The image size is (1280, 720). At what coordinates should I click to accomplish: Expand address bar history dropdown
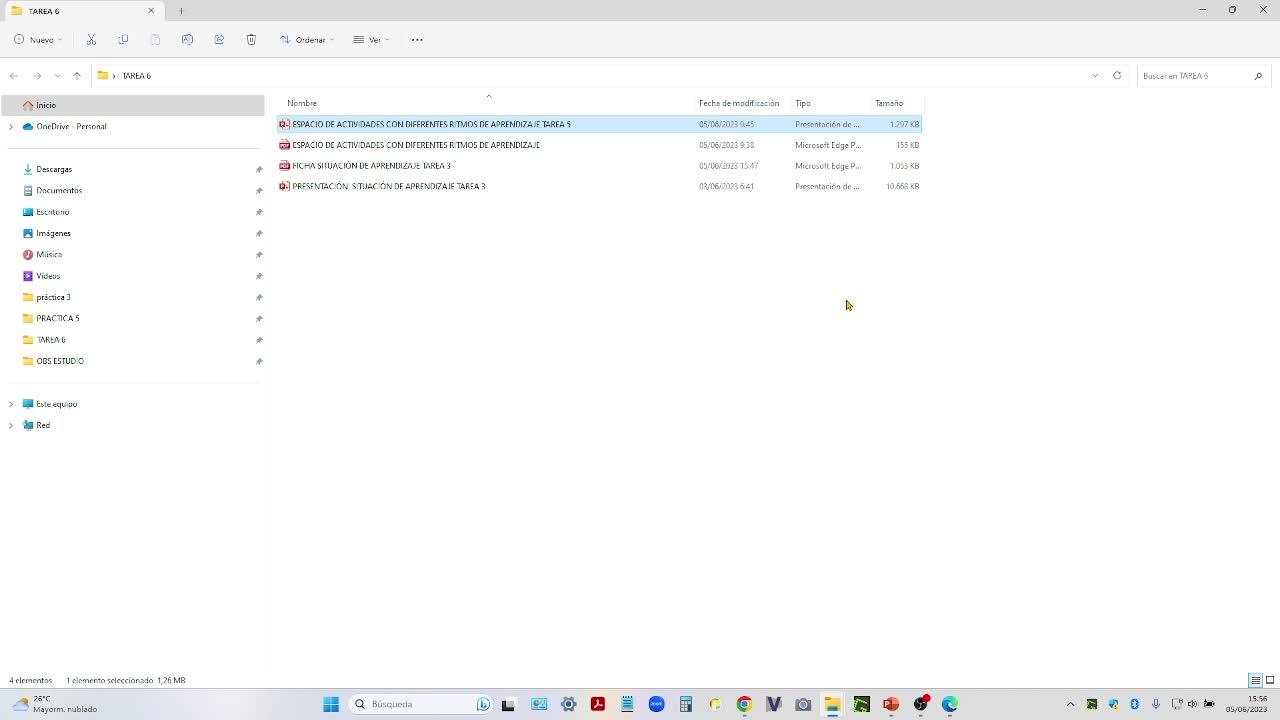tap(1095, 76)
